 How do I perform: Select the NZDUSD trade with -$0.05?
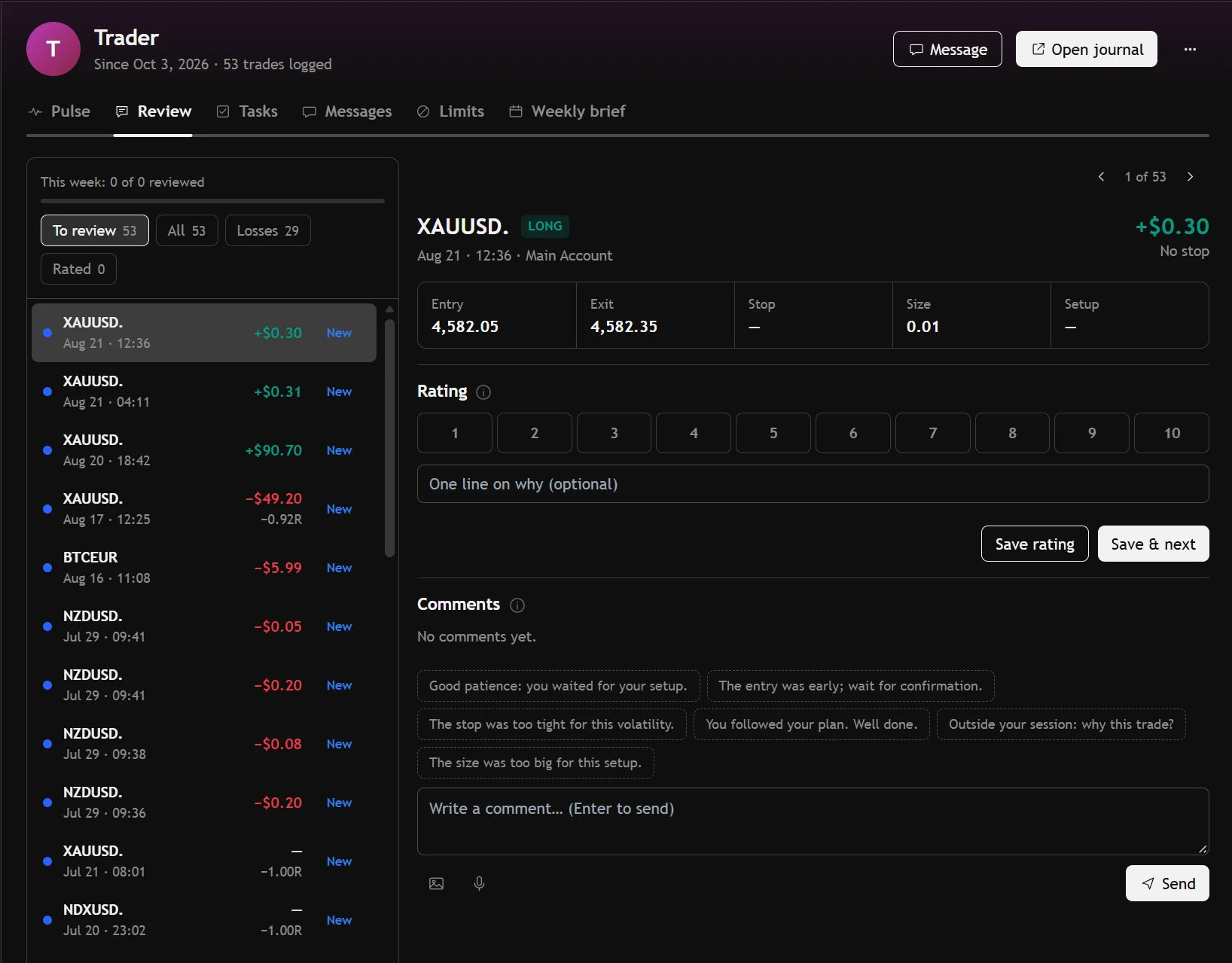[x=204, y=626]
